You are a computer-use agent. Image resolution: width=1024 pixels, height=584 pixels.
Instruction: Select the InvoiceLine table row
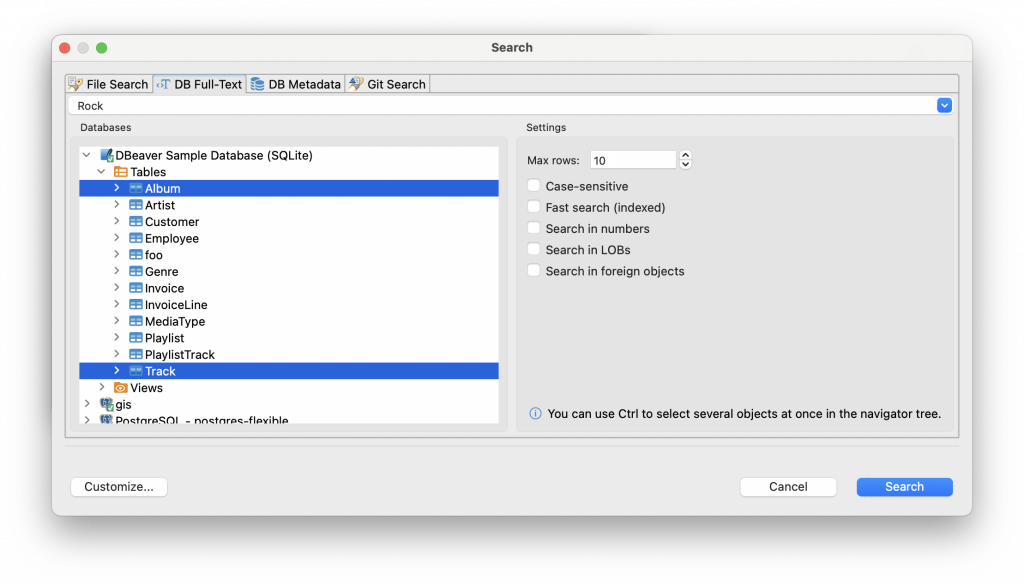pyautogui.click(x=289, y=304)
